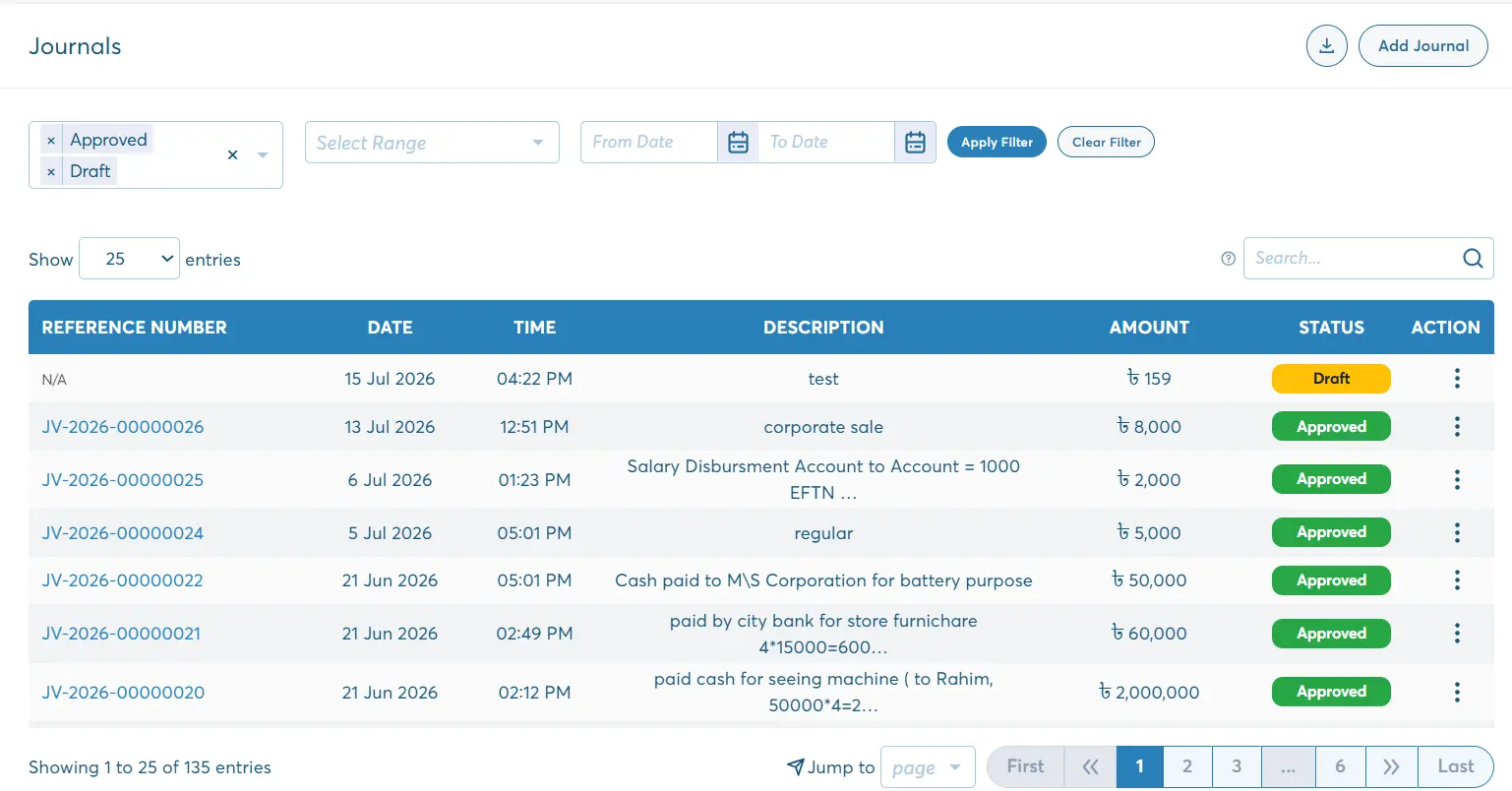Open the Select Range dropdown
The height and width of the screenshot is (791, 1512).
click(432, 143)
